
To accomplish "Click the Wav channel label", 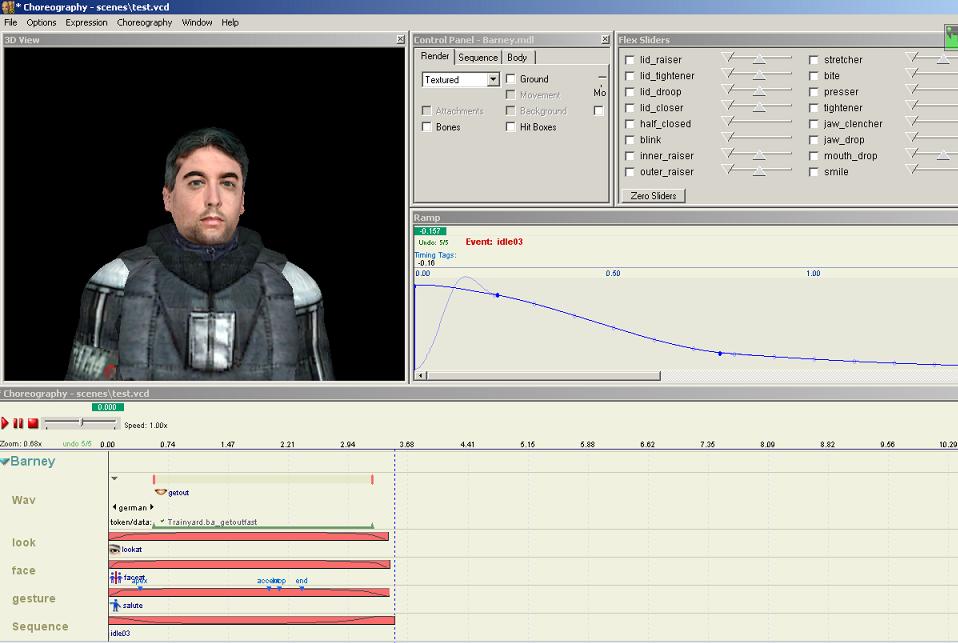I will pos(23,500).
